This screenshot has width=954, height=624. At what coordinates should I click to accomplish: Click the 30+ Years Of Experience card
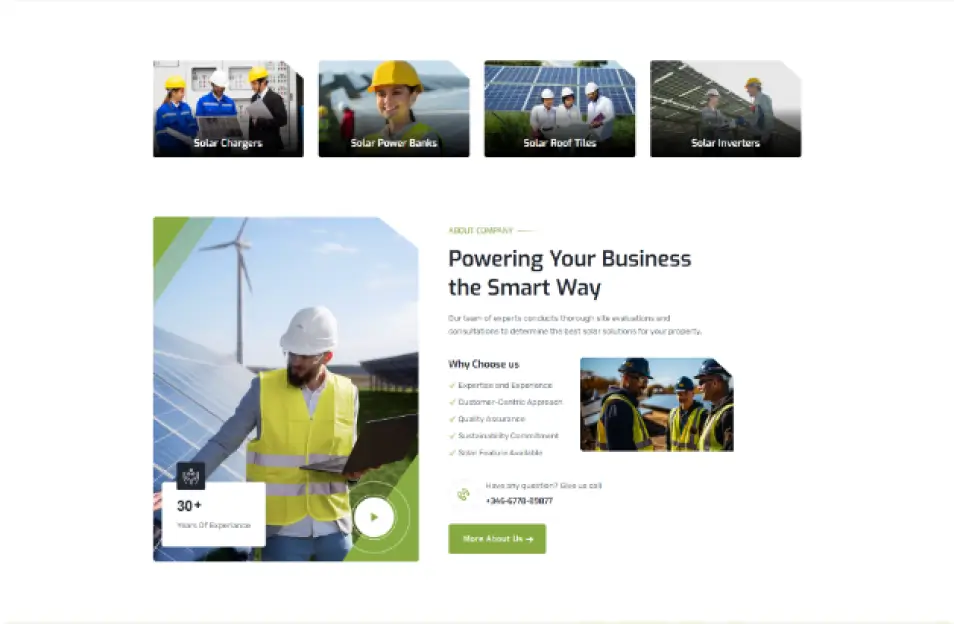point(214,514)
